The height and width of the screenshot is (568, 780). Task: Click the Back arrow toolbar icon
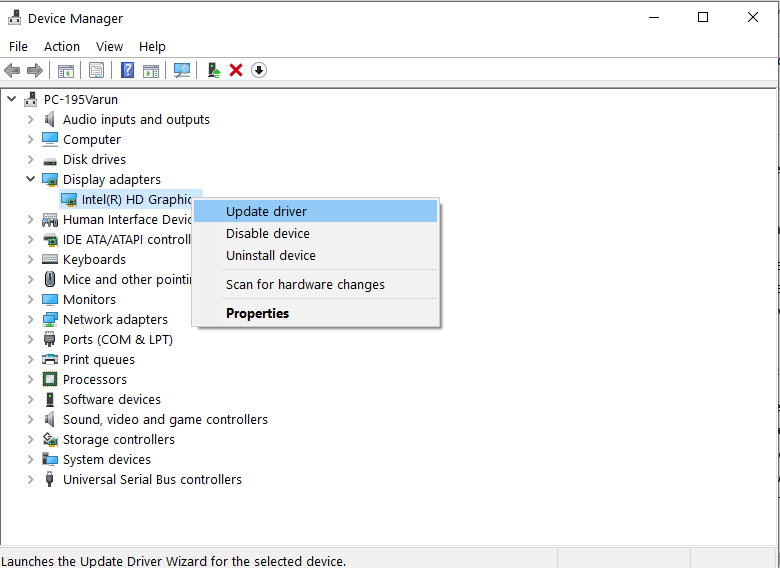click(12, 70)
